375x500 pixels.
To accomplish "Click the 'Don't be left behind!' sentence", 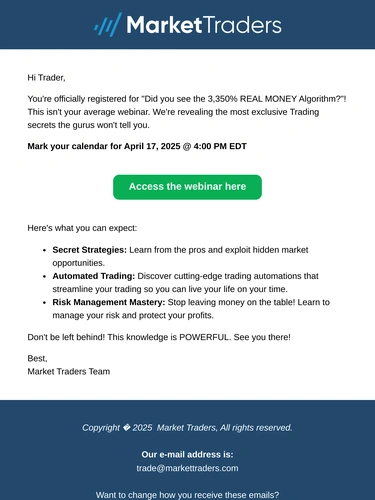I will (x=66, y=337).
